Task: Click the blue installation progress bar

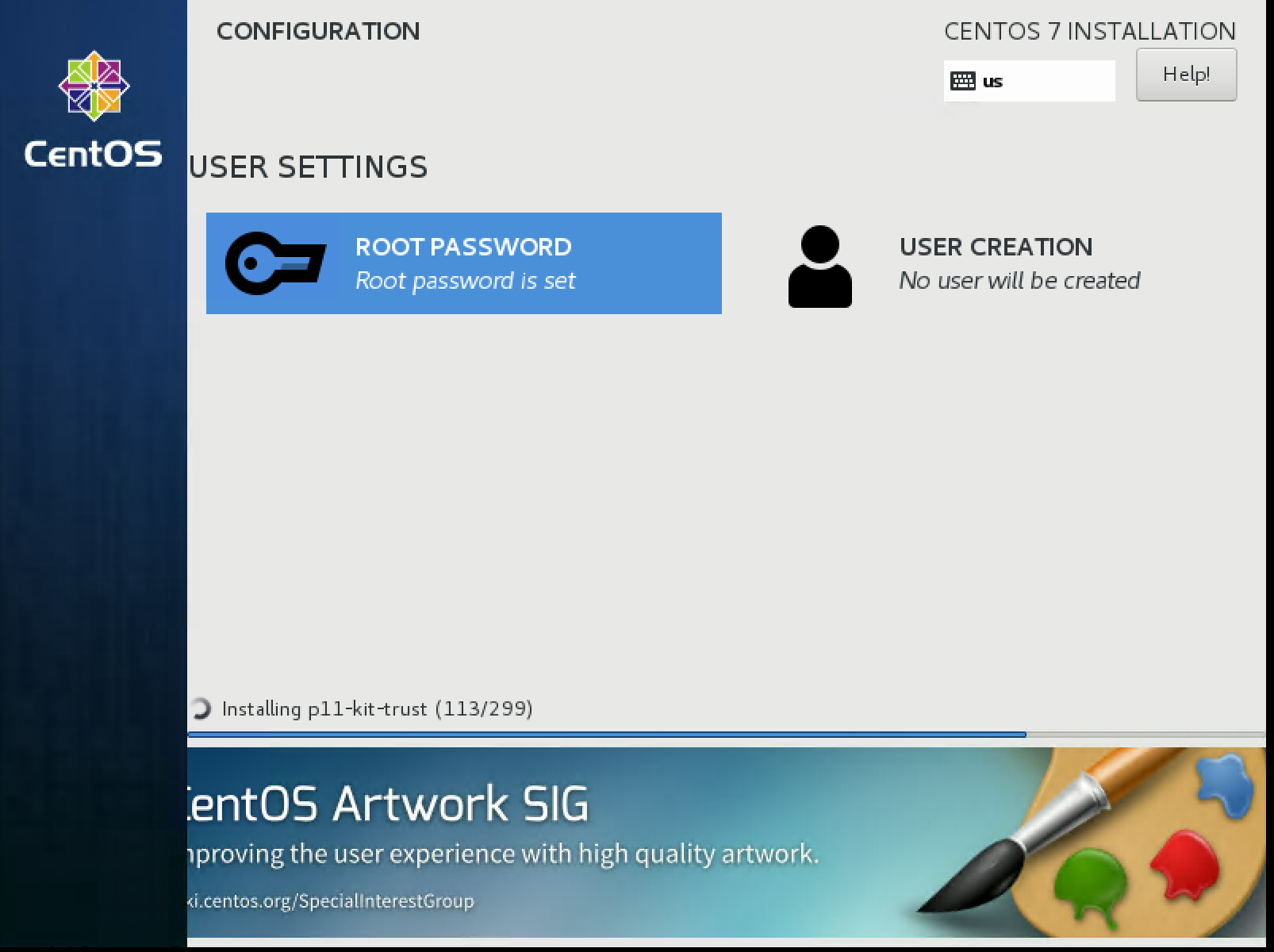Action: coord(607,735)
